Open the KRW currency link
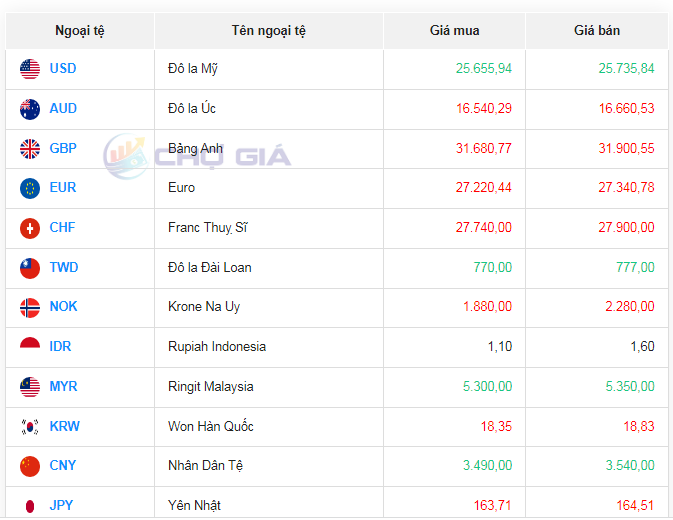This screenshot has height=520, width=673. click(x=64, y=426)
